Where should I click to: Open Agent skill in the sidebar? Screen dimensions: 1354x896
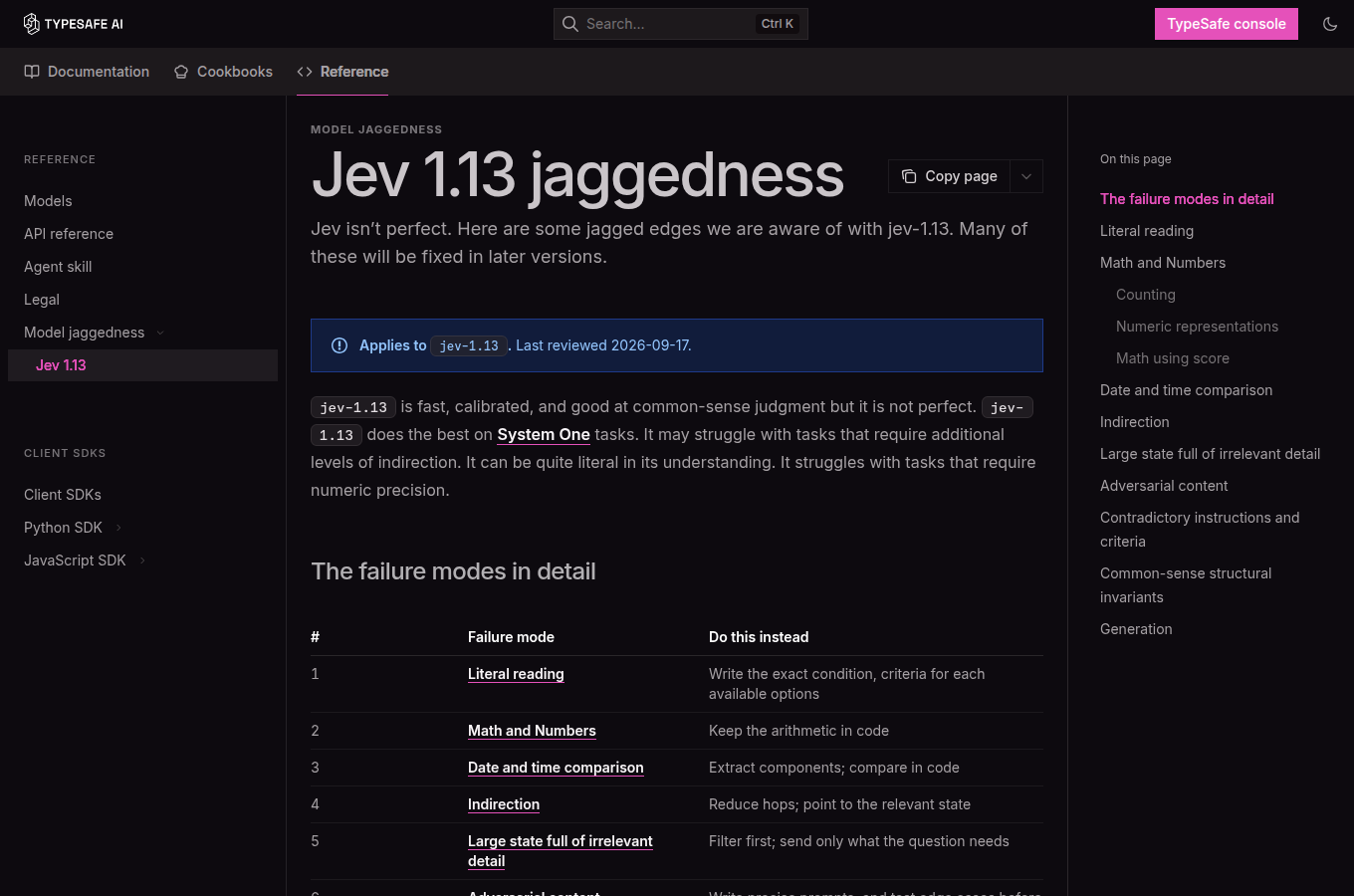click(58, 267)
